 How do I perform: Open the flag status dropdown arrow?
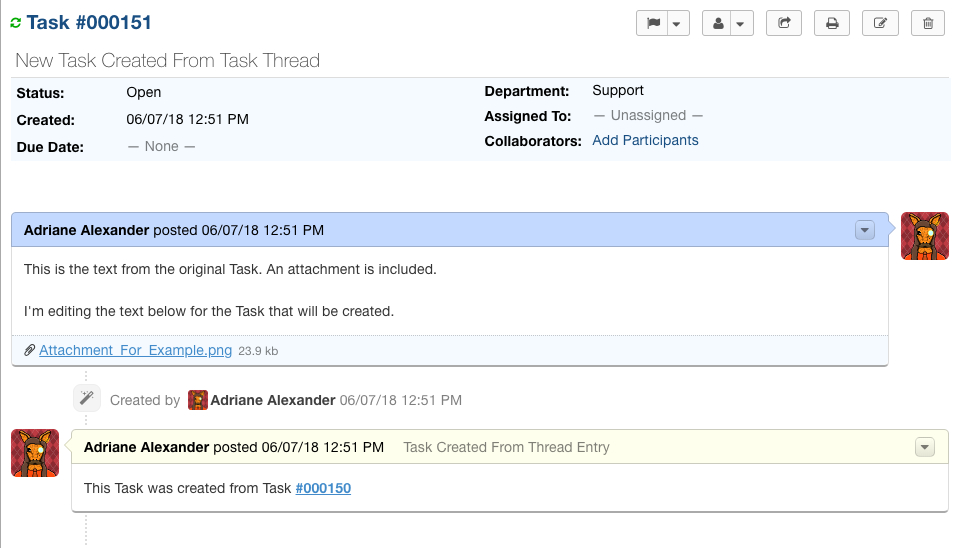pyautogui.click(x=678, y=23)
